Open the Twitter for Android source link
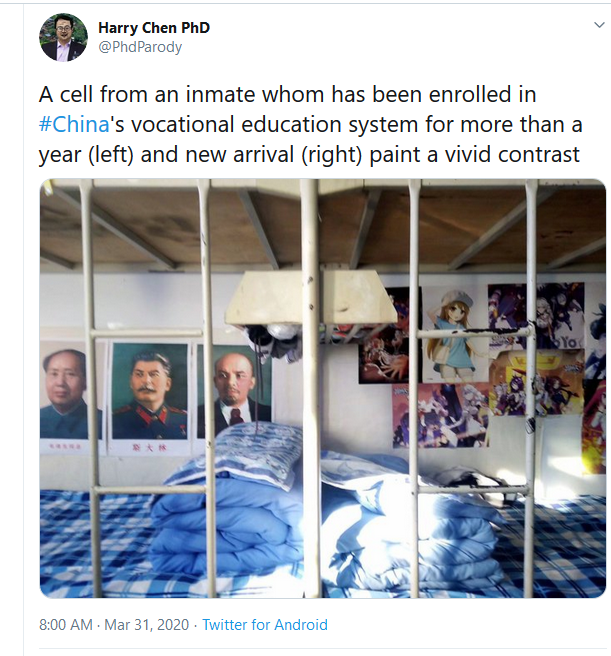The image size is (611, 656). [265, 625]
